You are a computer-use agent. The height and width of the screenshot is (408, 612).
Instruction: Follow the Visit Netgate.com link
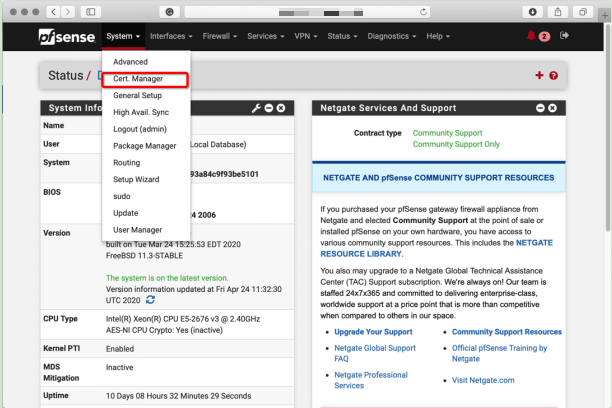483,380
